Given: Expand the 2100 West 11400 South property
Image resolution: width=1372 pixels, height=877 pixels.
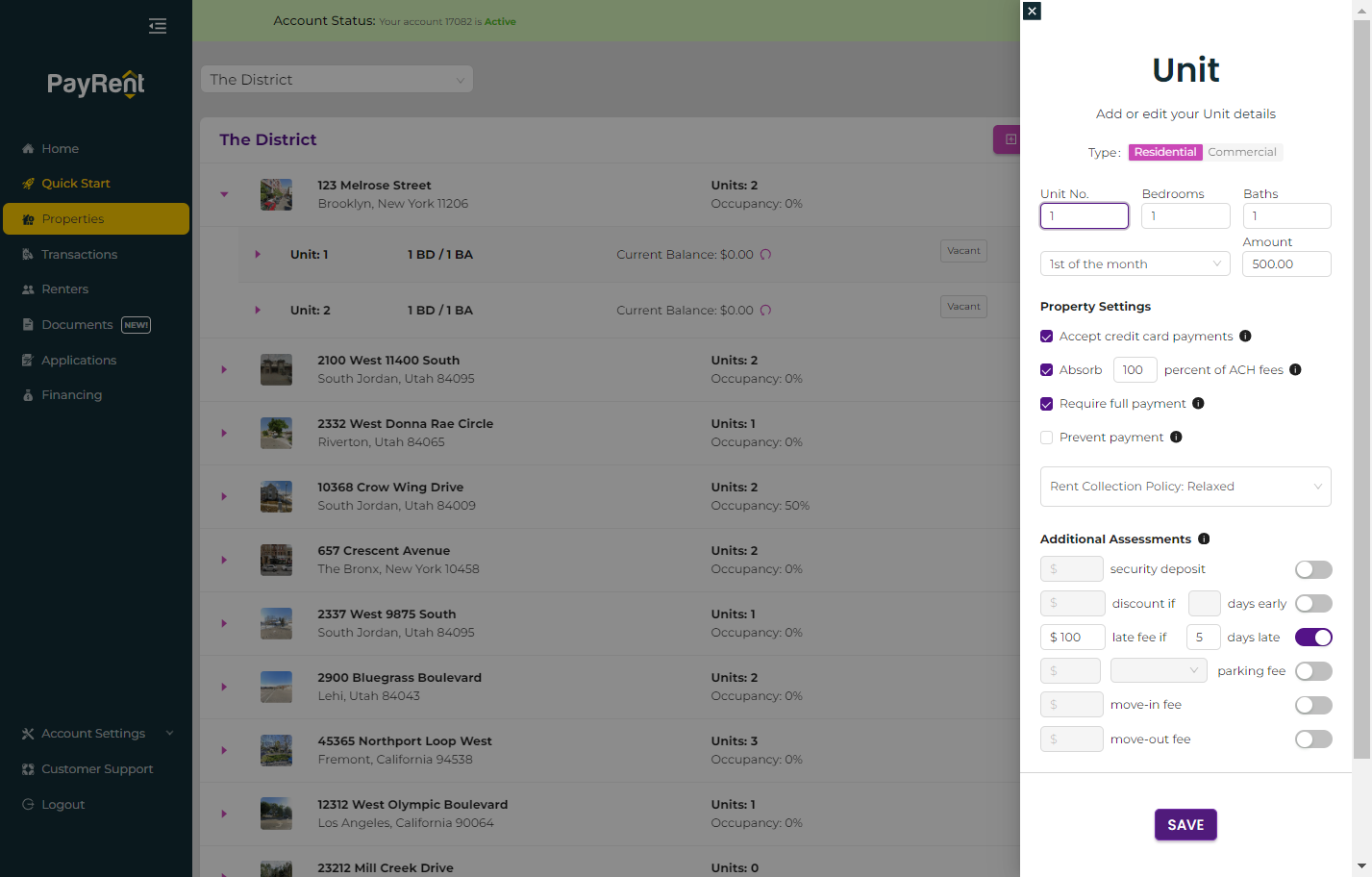Looking at the screenshot, I should tap(224, 369).
